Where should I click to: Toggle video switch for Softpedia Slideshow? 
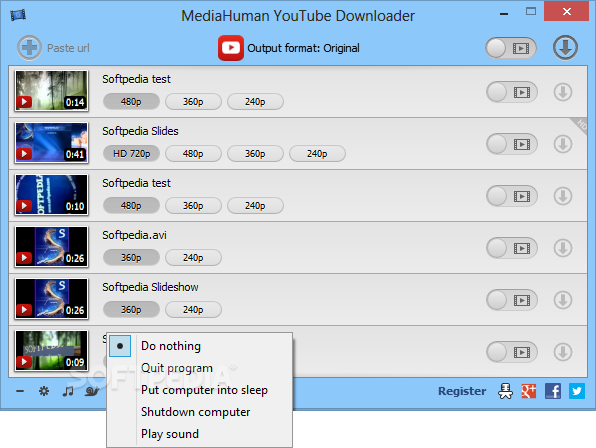click(512, 300)
